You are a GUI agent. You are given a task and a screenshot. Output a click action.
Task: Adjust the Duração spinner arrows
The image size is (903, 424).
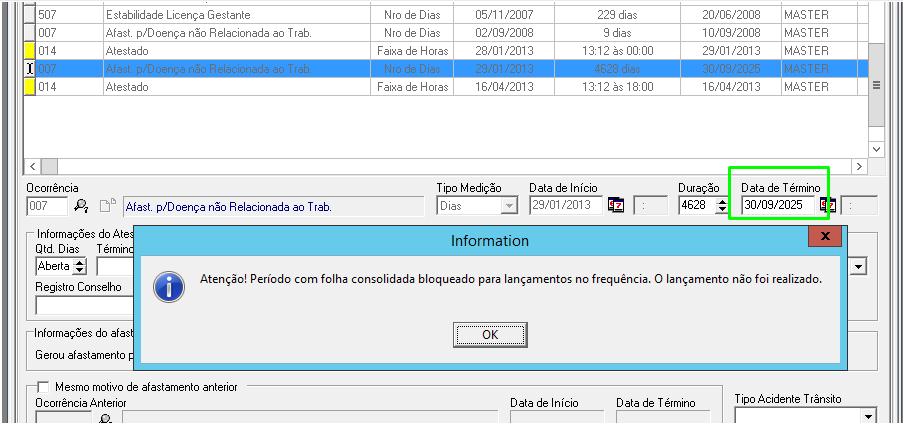pyautogui.click(x=721, y=205)
